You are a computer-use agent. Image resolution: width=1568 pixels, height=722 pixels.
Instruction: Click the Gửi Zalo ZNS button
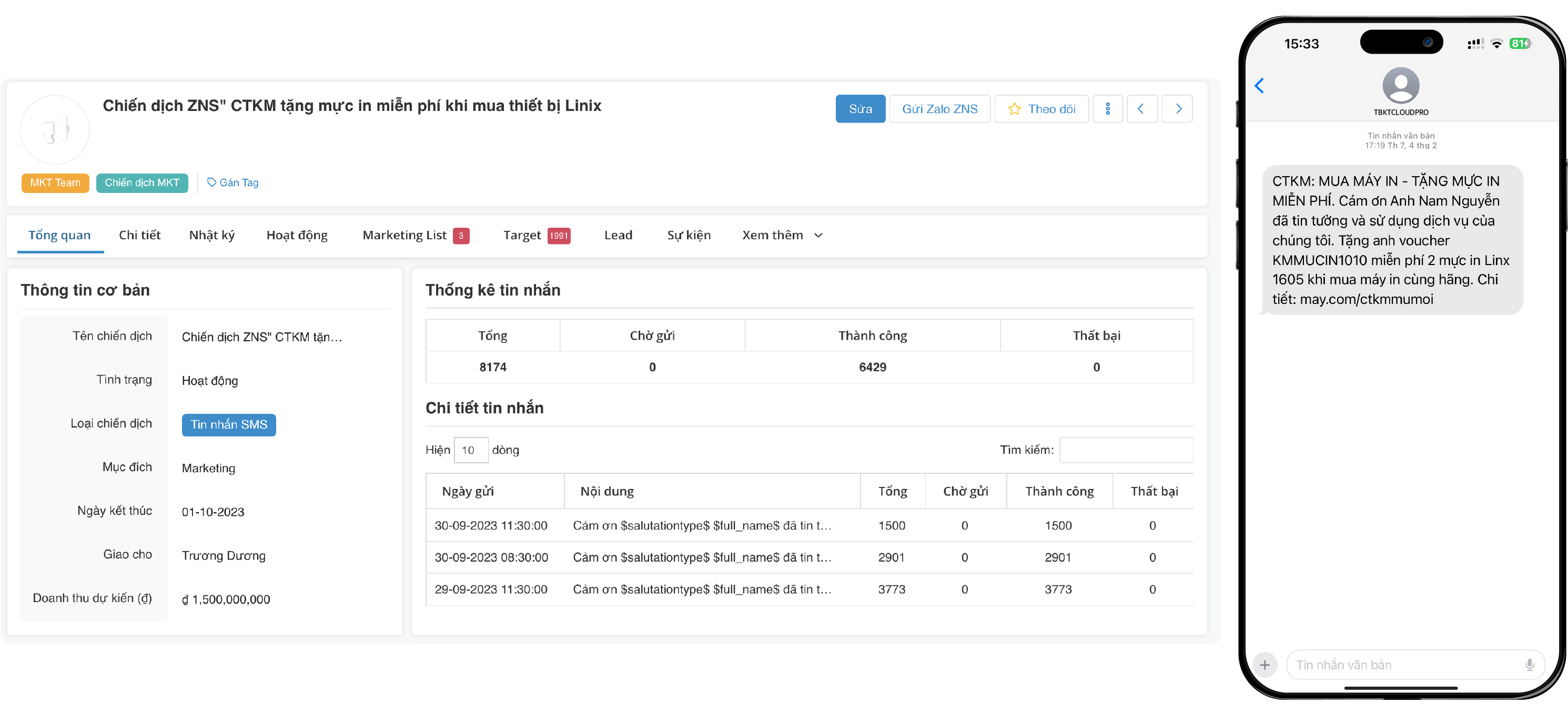coord(939,109)
